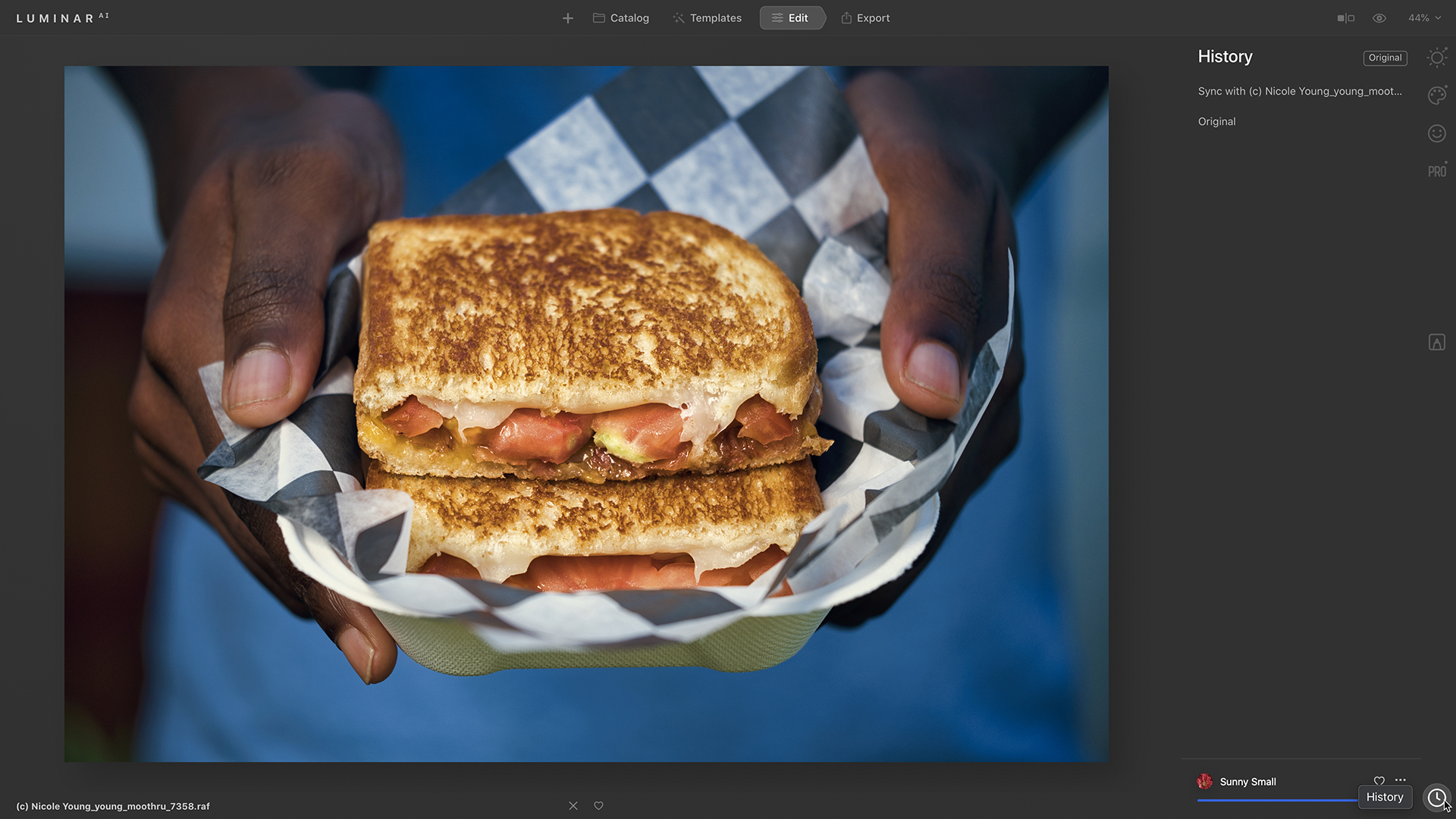
Task: Click the Luminar AI logo
Action: [63, 18]
